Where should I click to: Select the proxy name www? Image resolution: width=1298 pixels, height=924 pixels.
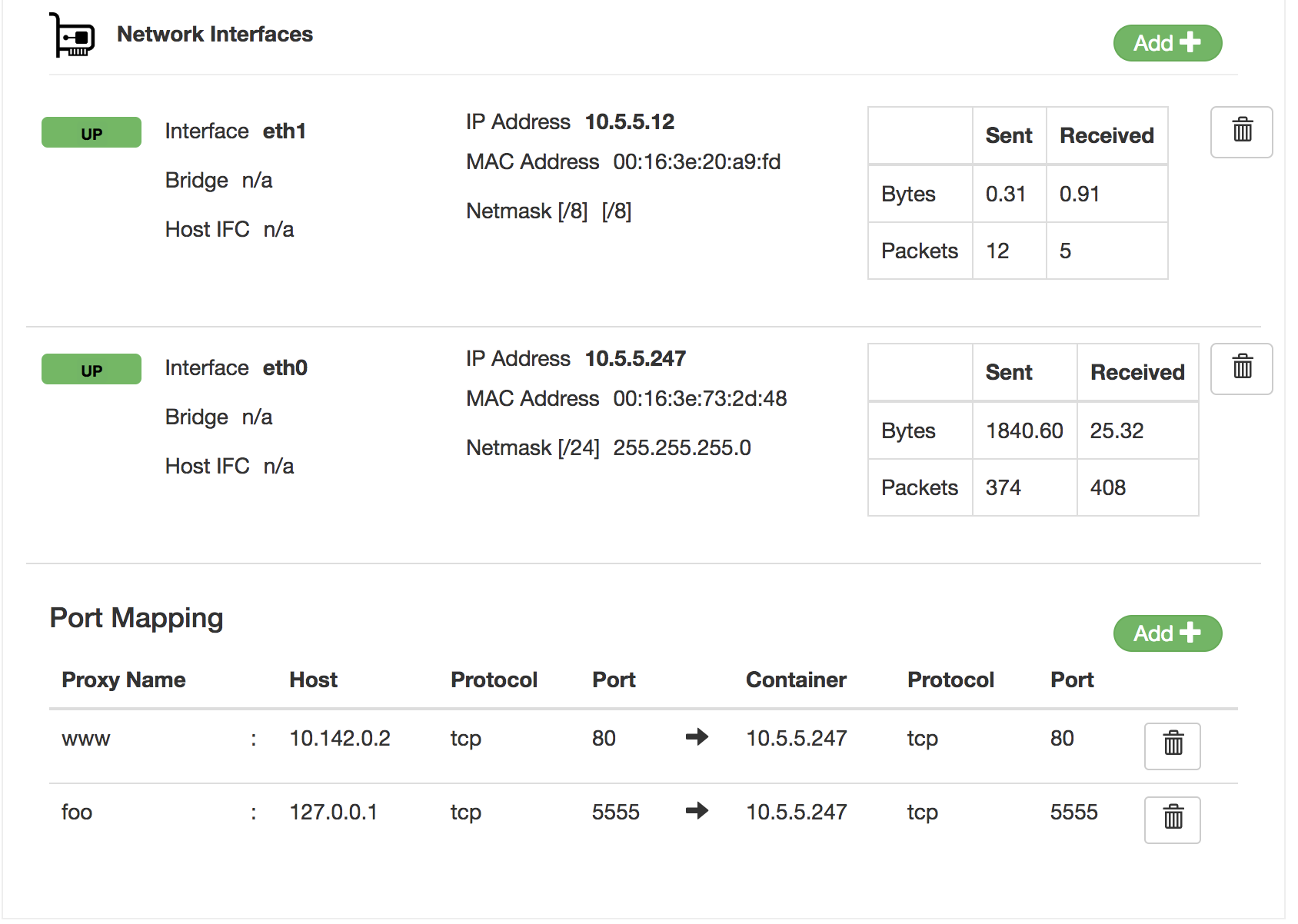pyautogui.click(x=87, y=738)
